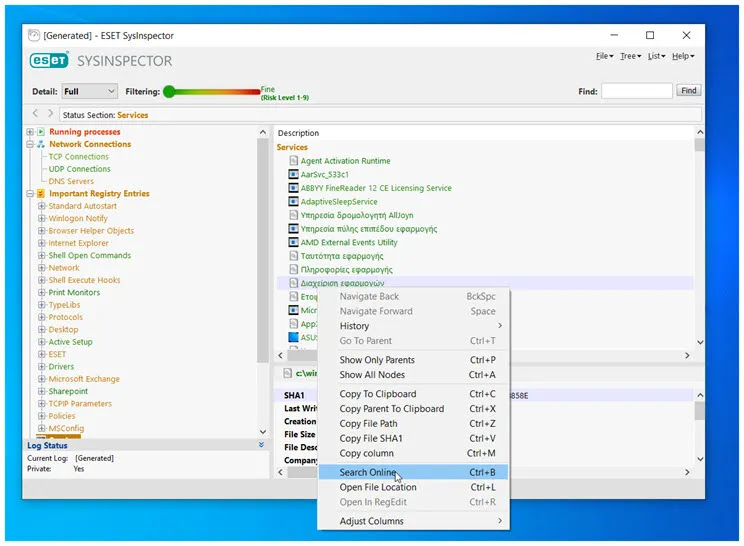Click the Agent Activation Runtime service icon
The height and width of the screenshot is (546, 744).
[x=294, y=161]
